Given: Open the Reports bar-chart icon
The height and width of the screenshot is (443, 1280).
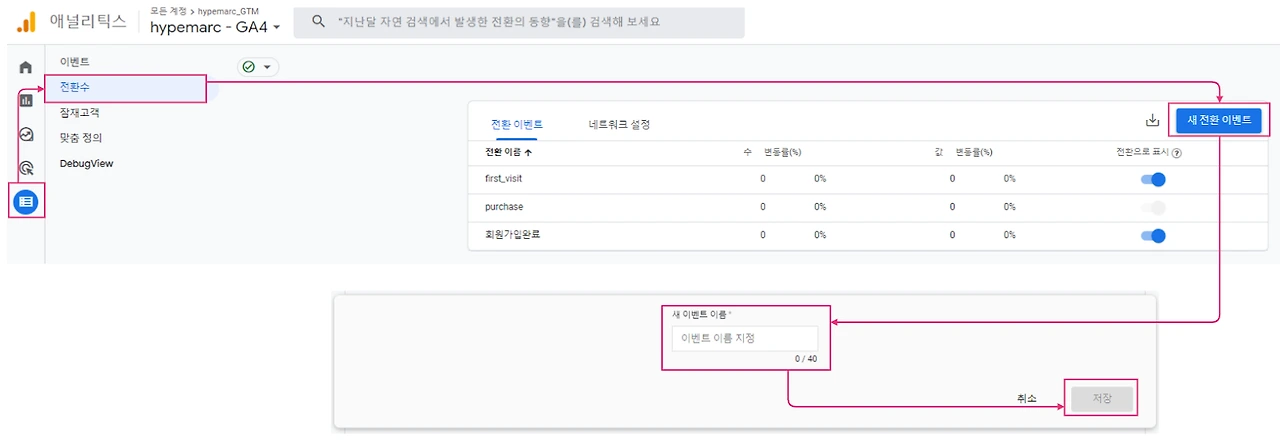Looking at the screenshot, I should click(x=26, y=101).
